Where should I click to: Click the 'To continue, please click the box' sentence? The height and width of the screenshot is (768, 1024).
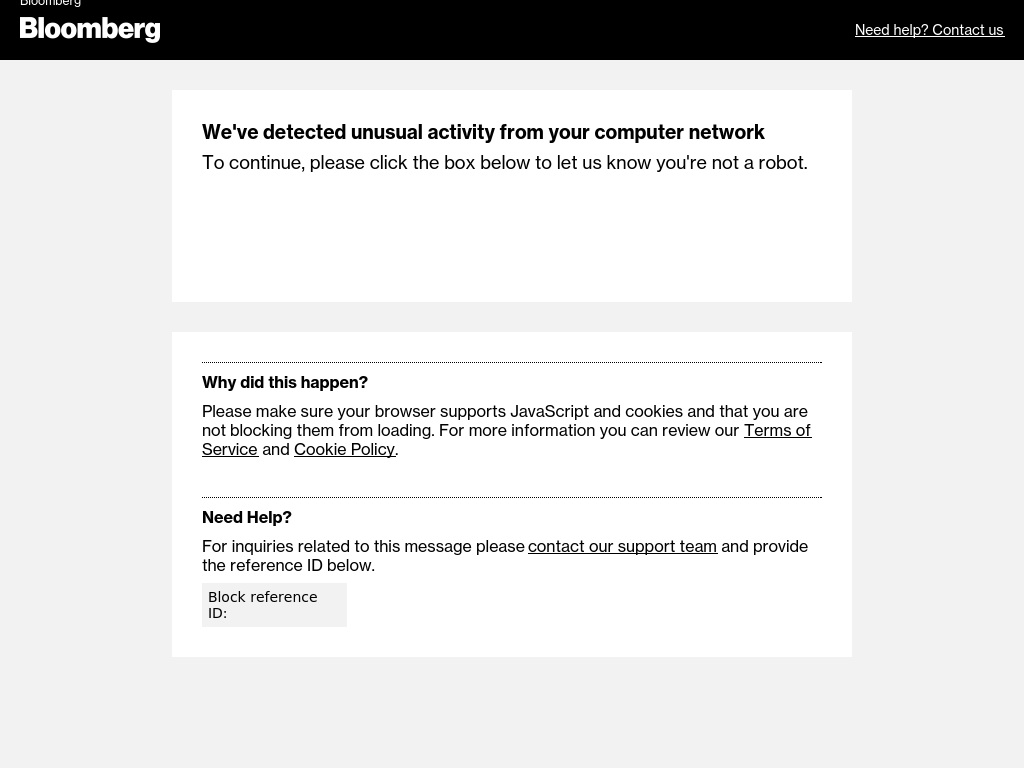pos(504,163)
